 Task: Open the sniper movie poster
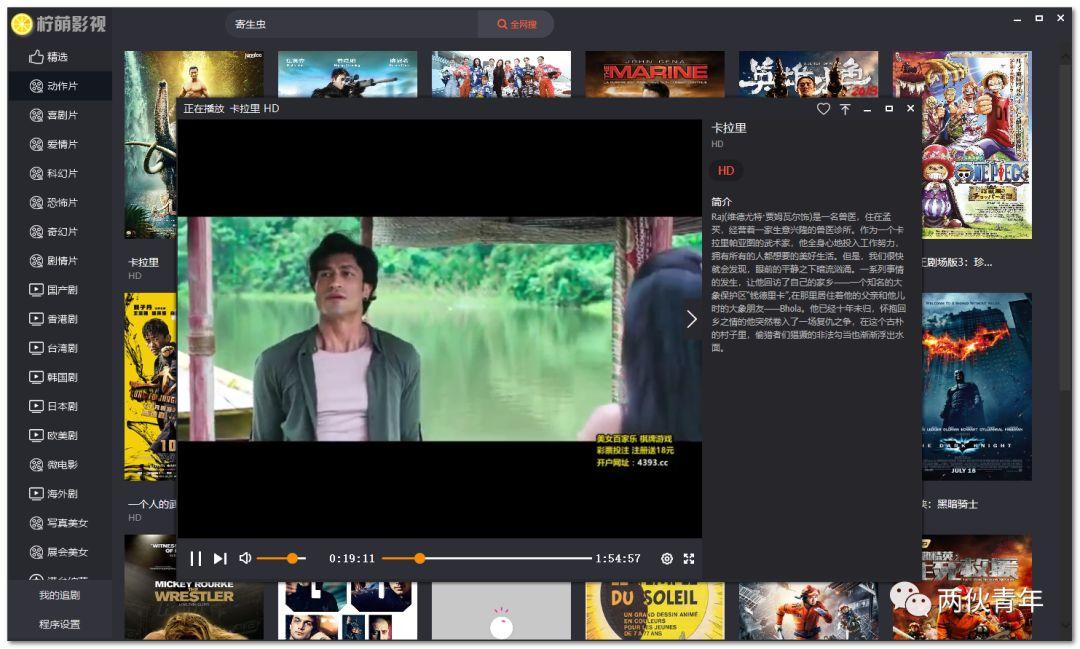(x=347, y=74)
